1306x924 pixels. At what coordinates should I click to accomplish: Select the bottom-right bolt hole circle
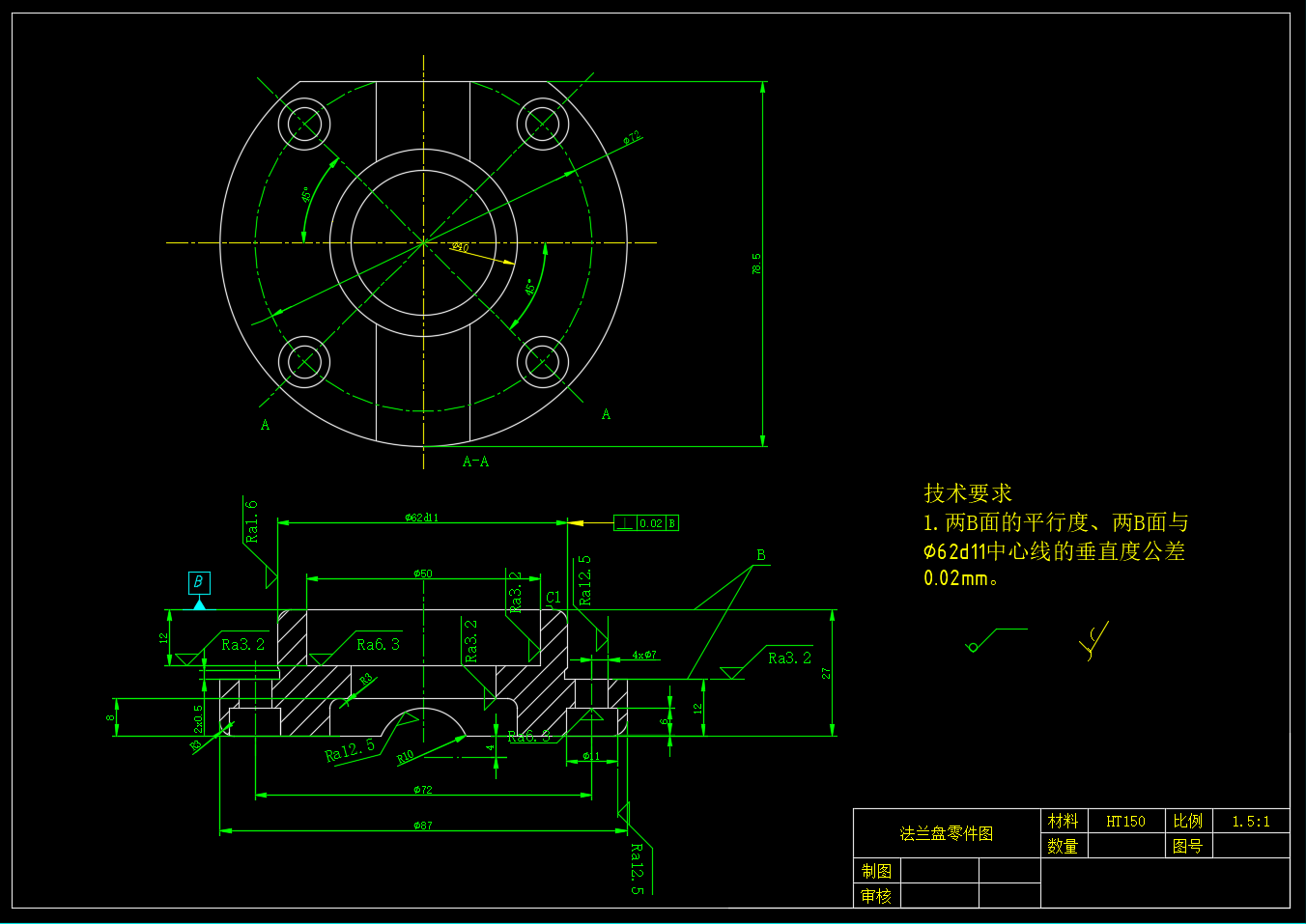543,363
